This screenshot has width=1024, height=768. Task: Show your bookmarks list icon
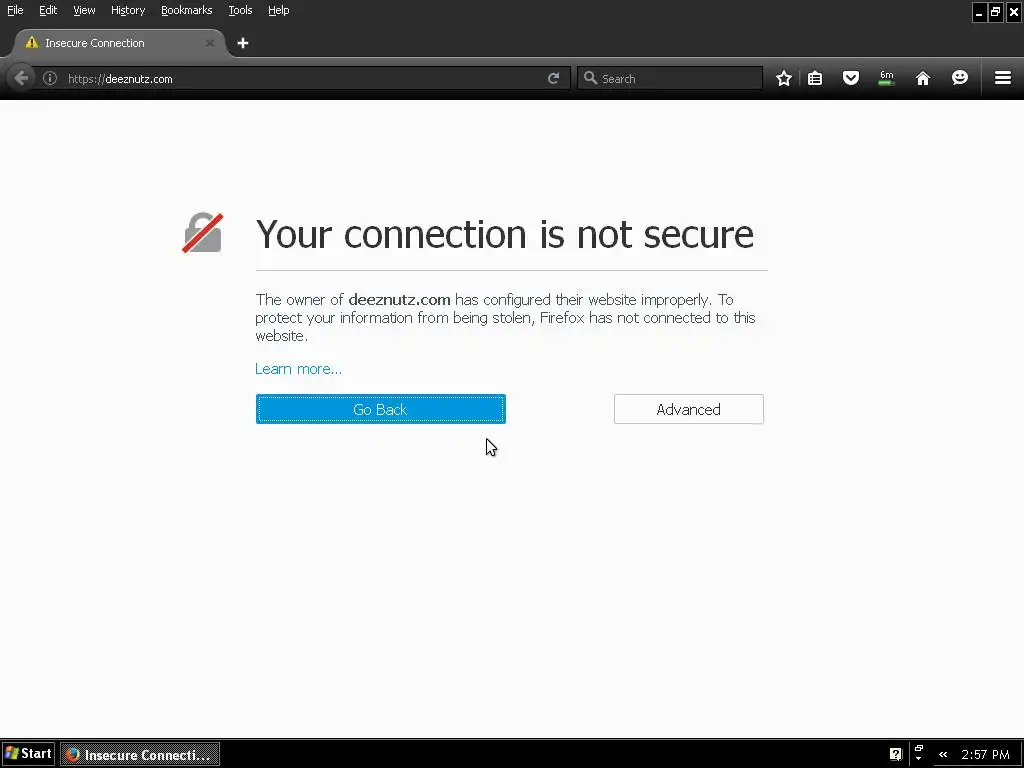point(815,78)
